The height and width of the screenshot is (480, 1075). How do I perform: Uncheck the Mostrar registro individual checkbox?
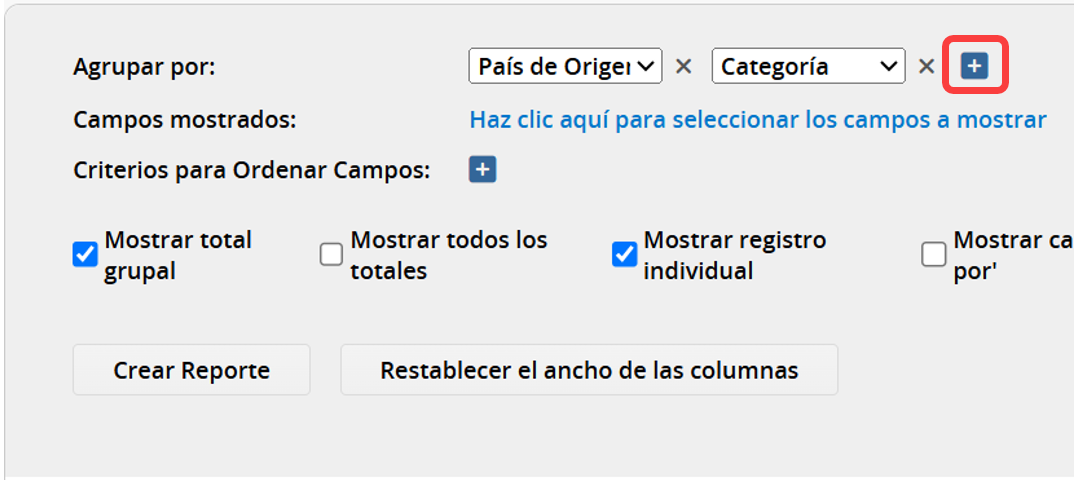tap(624, 255)
